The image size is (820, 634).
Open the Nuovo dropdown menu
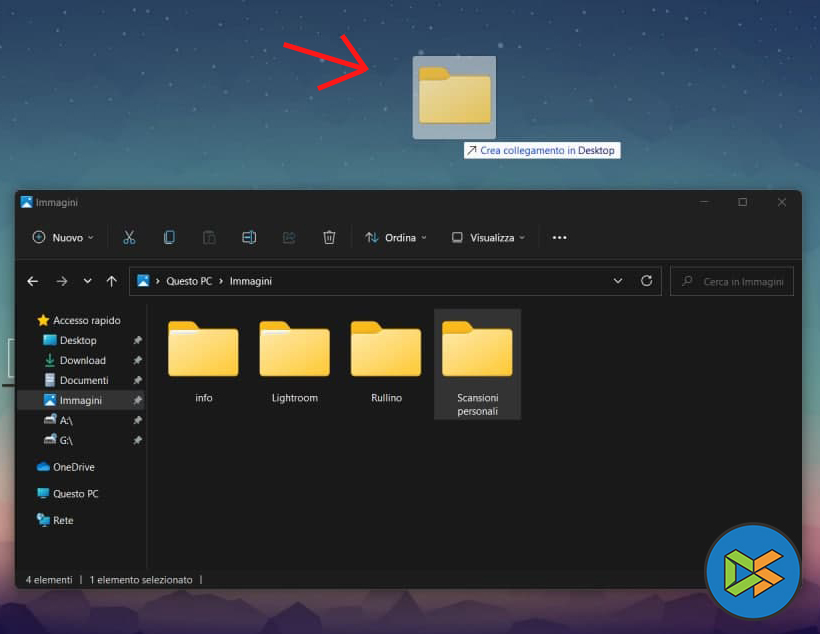coord(62,238)
